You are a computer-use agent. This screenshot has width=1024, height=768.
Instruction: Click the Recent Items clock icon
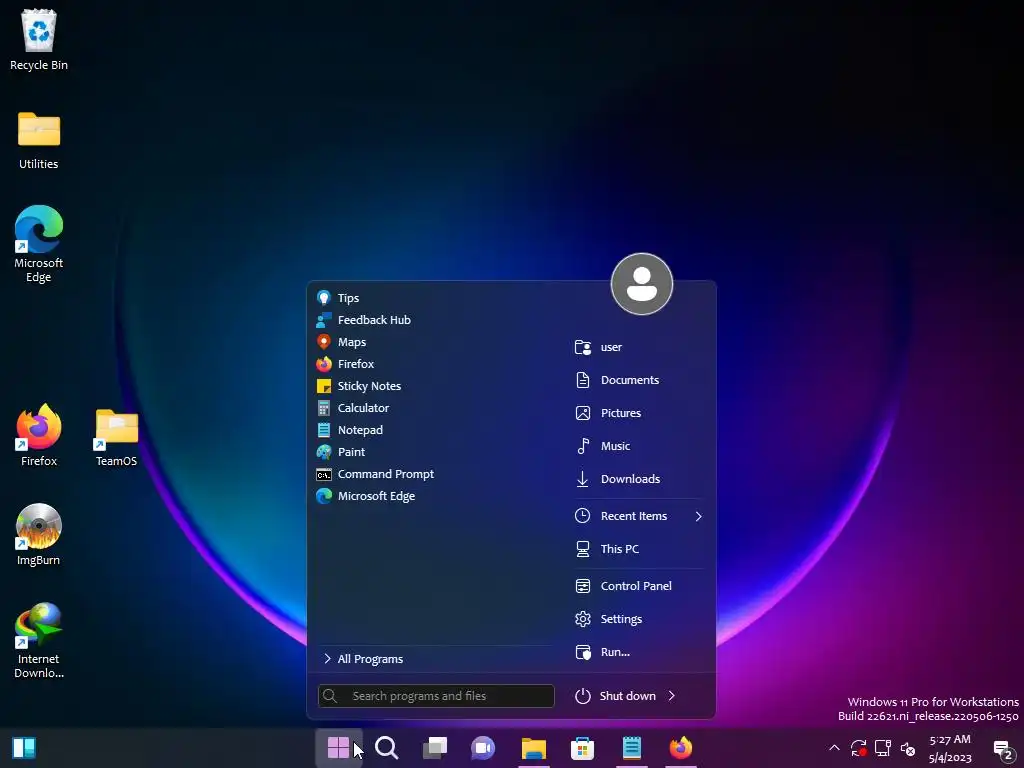coord(583,516)
